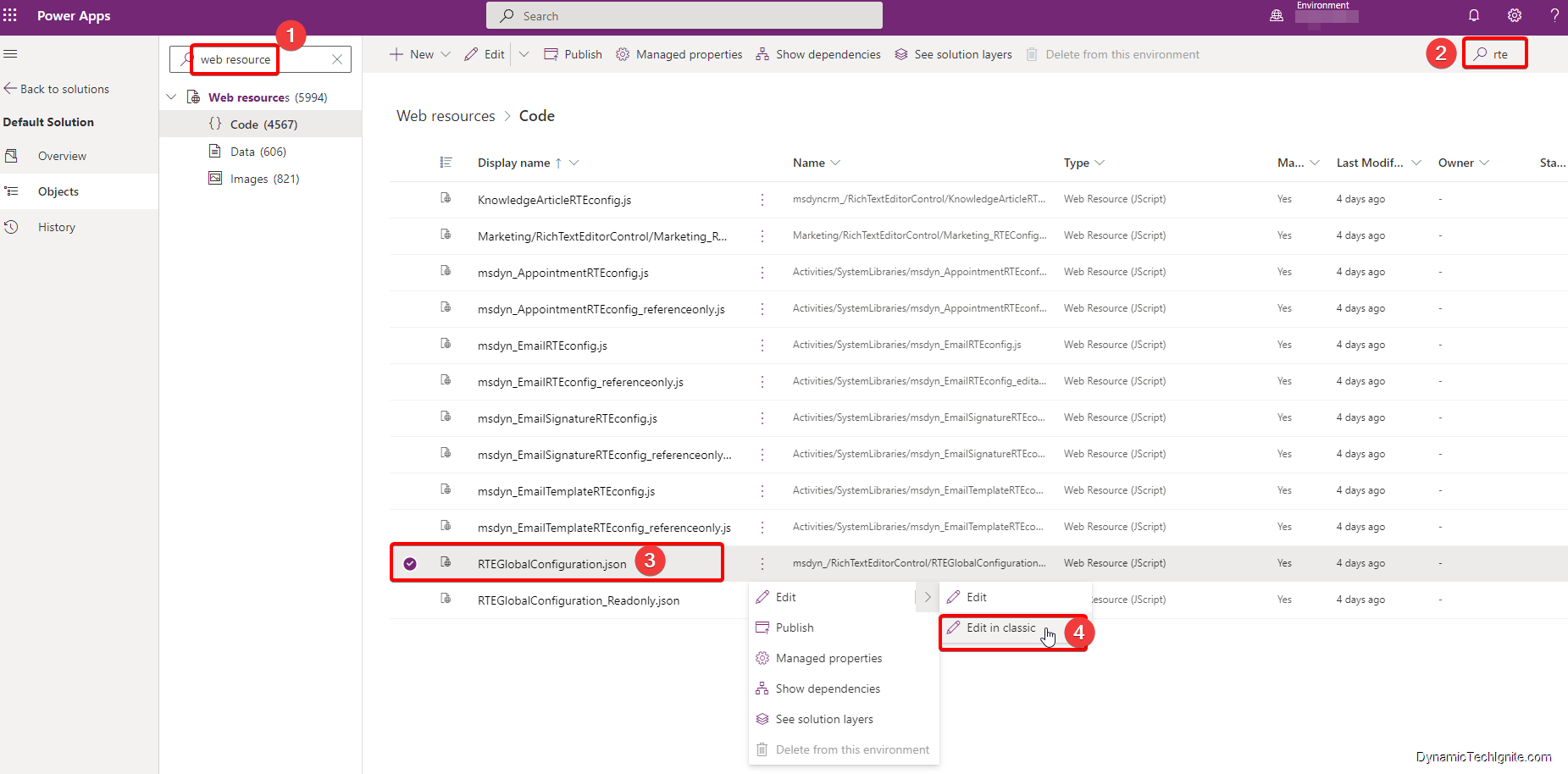This screenshot has height=774, width=1568.
Task: Click file icon of RTEGlobalConfiguration_Readonly.json row
Action: tap(446, 600)
